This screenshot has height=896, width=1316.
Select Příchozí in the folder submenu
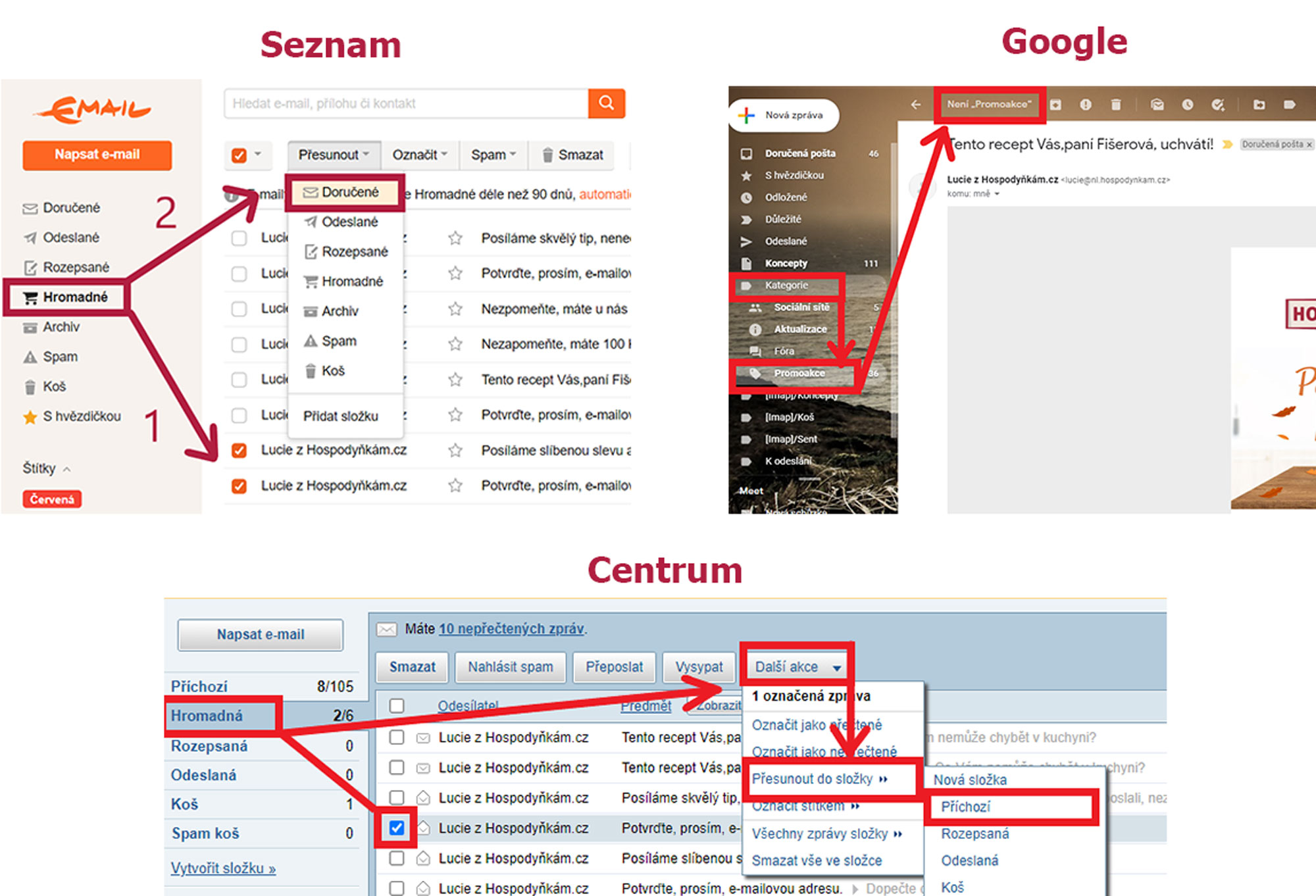click(x=965, y=807)
